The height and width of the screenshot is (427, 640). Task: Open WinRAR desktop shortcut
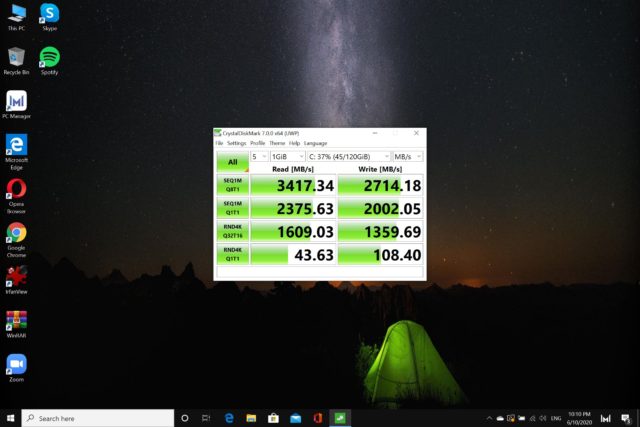coord(16,324)
